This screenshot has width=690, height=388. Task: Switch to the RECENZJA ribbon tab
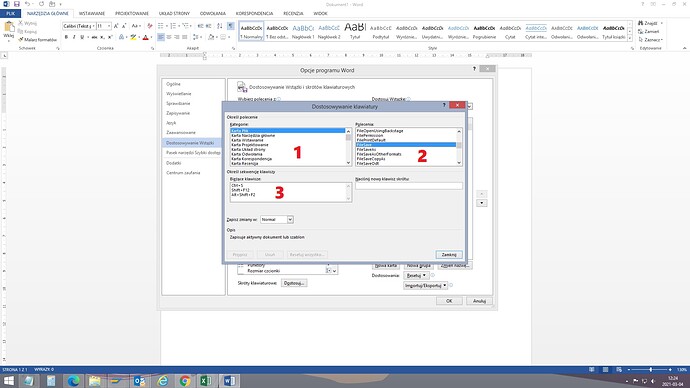click(x=293, y=14)
